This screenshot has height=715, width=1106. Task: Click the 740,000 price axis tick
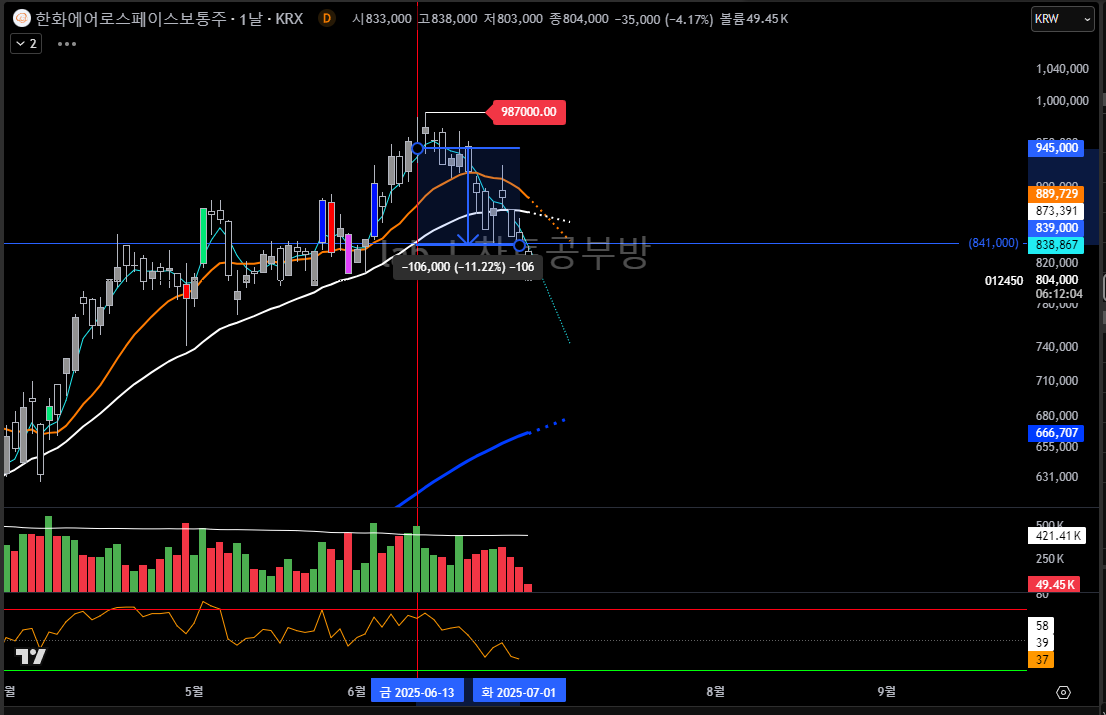click(x=1057, y=346)
